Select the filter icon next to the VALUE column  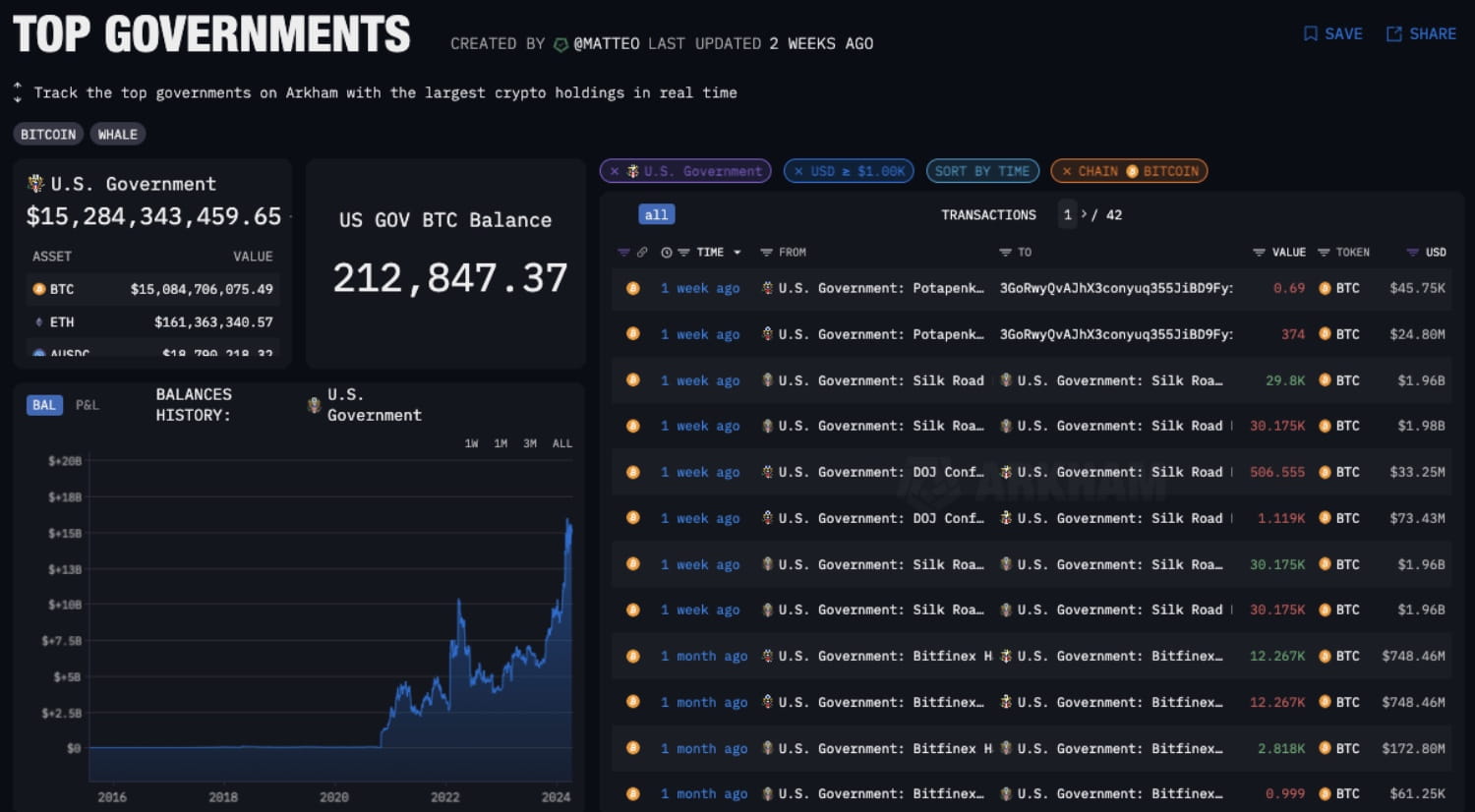[1259, 253]
